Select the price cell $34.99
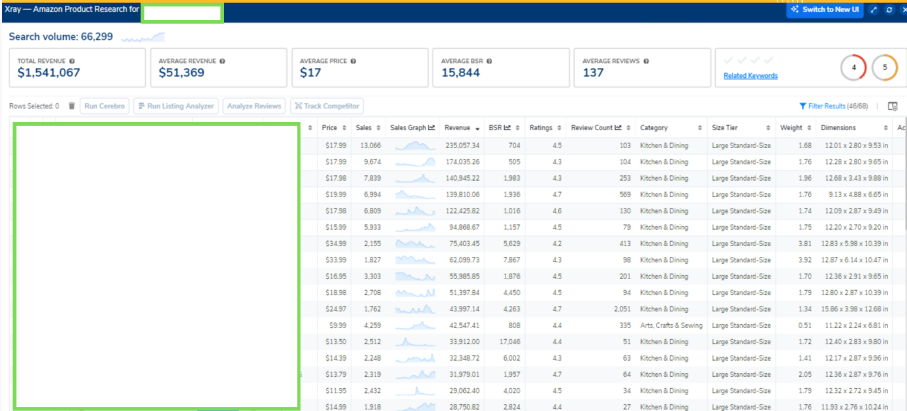The height and width of the screenshot is (411, 907). pyautogui.click(x=335, y=243)
